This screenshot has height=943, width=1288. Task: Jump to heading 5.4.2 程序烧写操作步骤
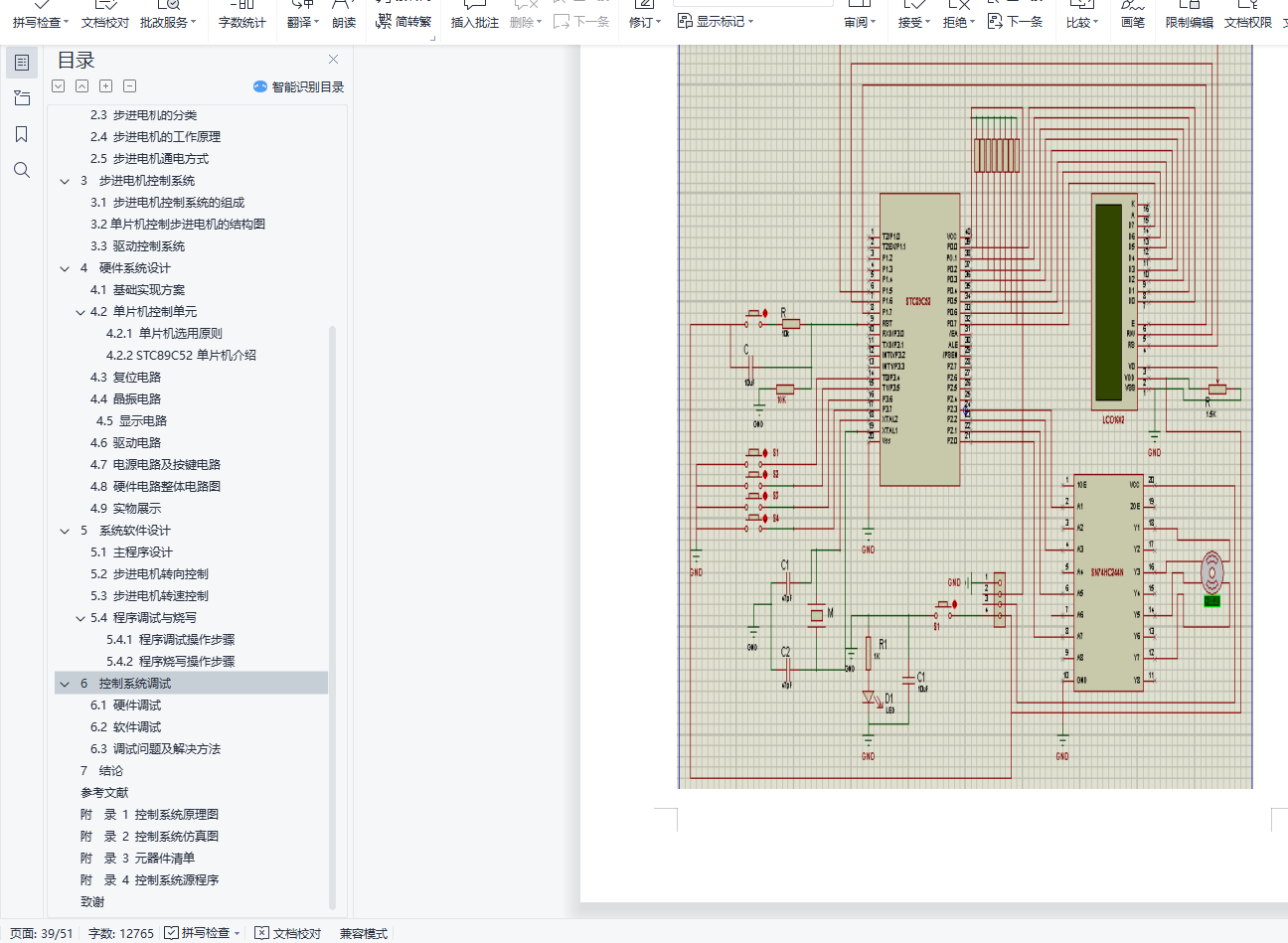point(171,662)
